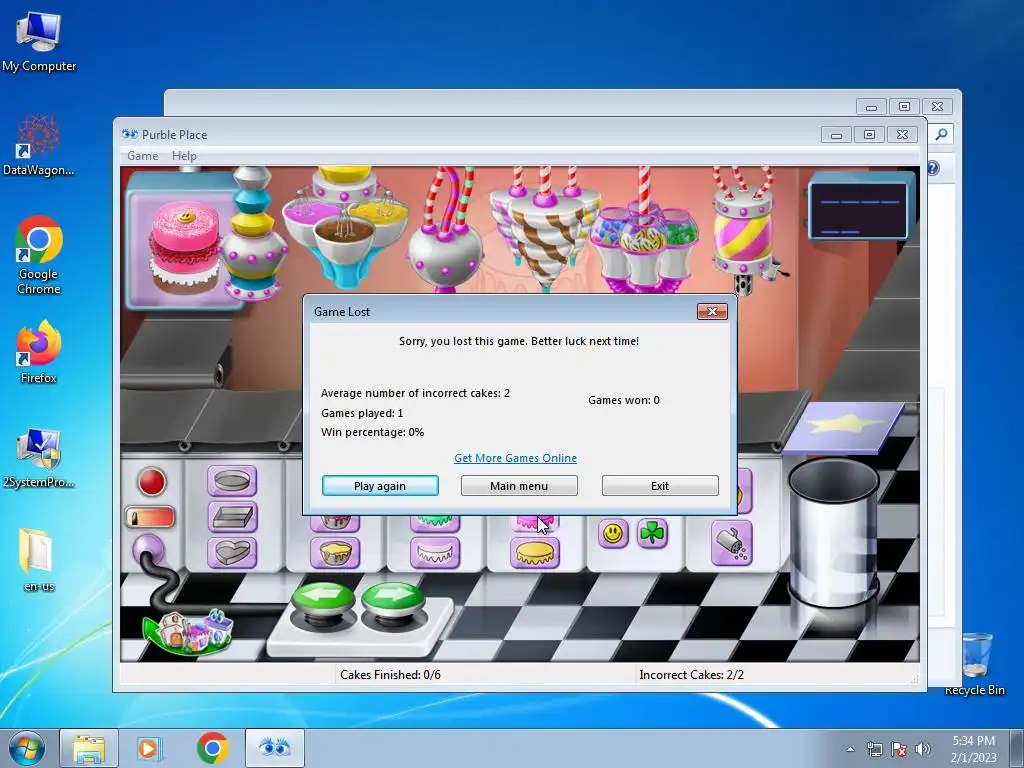The width and height of the screenshot is (1024, 768).
Task: Open Chrome from the taskbar
Action: pyautogui.click(x=212, y=748)
